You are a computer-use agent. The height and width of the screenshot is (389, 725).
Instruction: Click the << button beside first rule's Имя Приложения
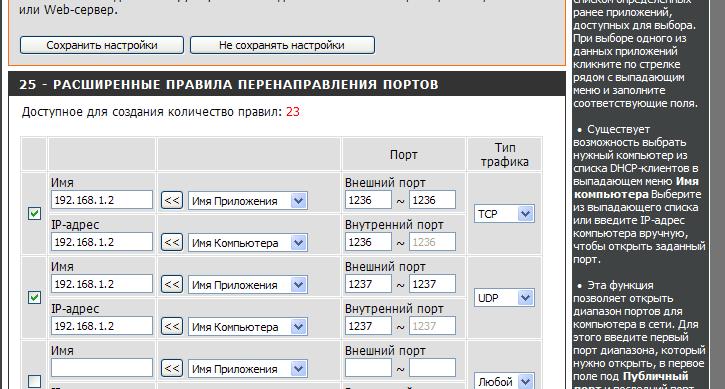point(172,200)
